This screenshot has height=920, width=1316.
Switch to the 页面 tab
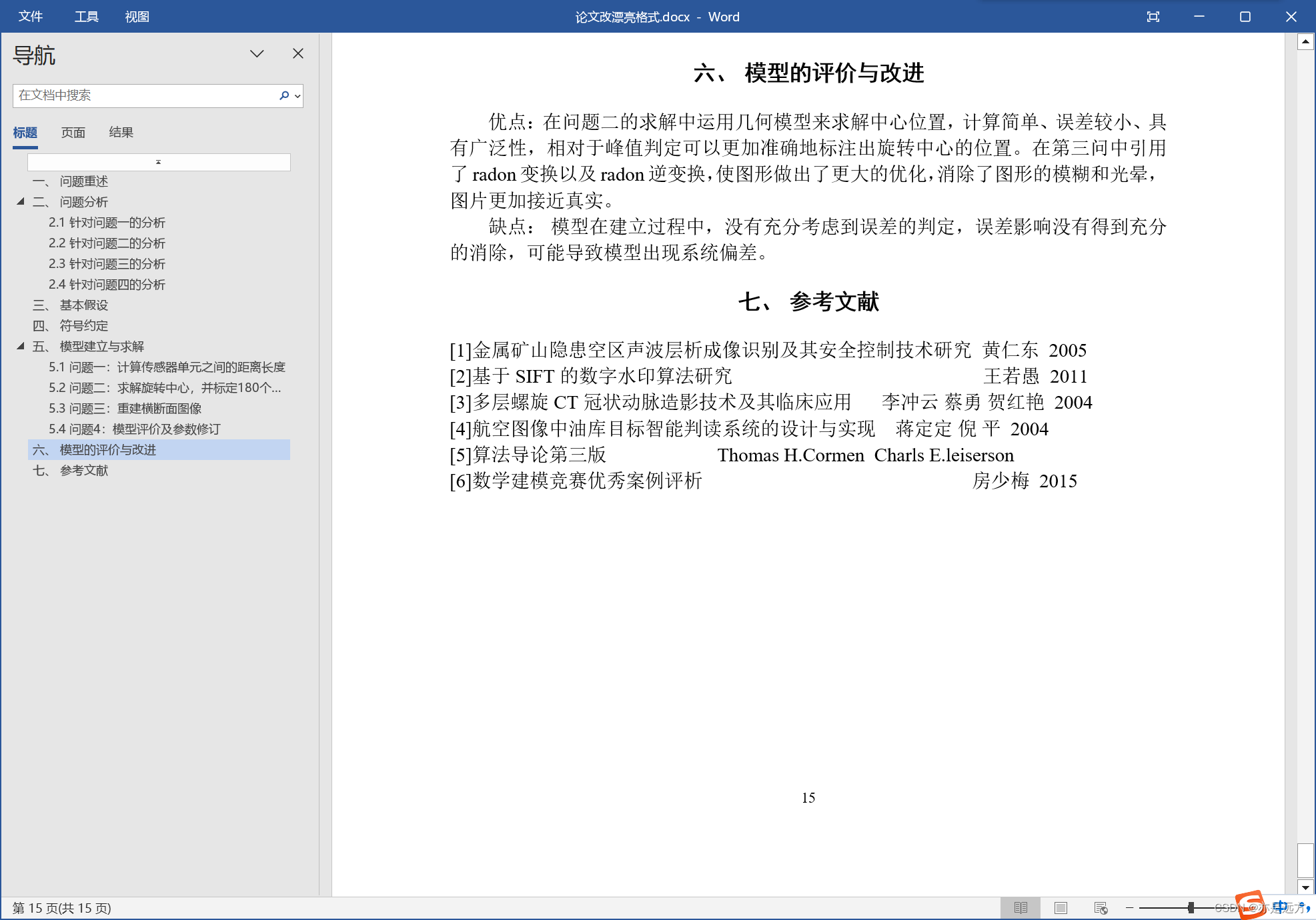[73, 133]
